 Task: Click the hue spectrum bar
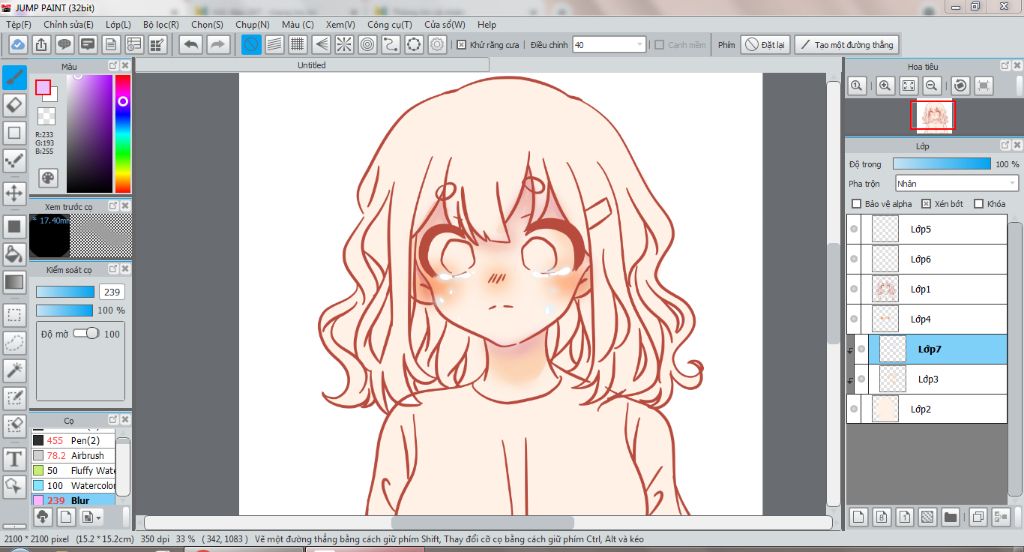coord(123,134)
